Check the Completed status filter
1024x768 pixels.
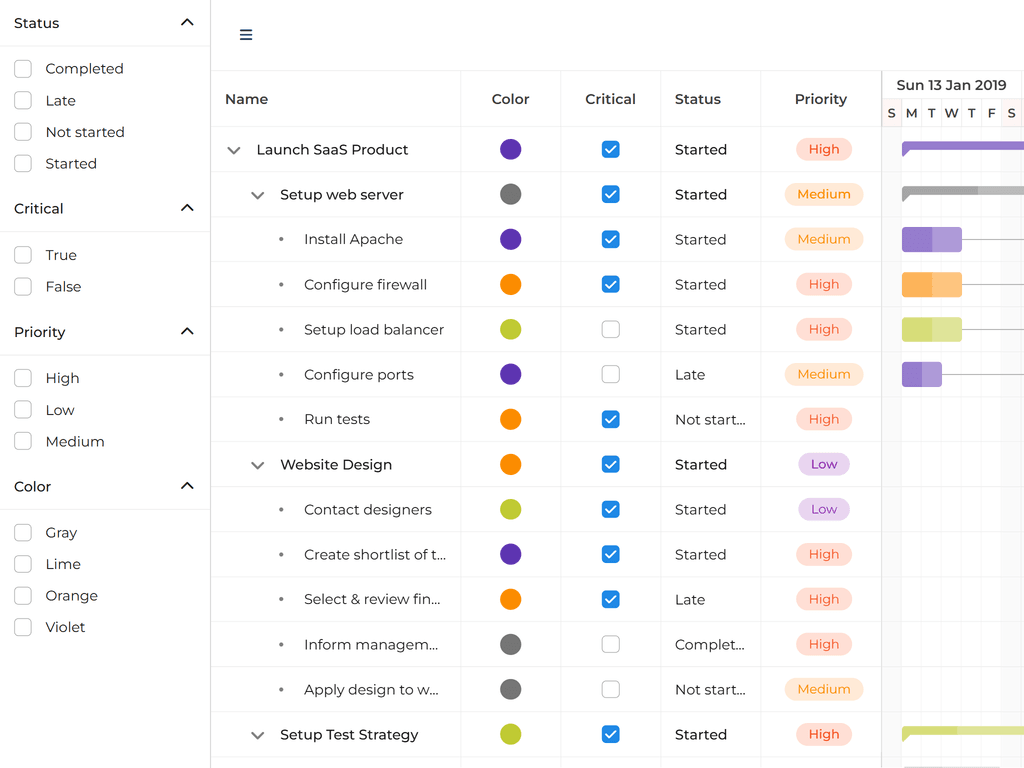(x=22, y=68)
